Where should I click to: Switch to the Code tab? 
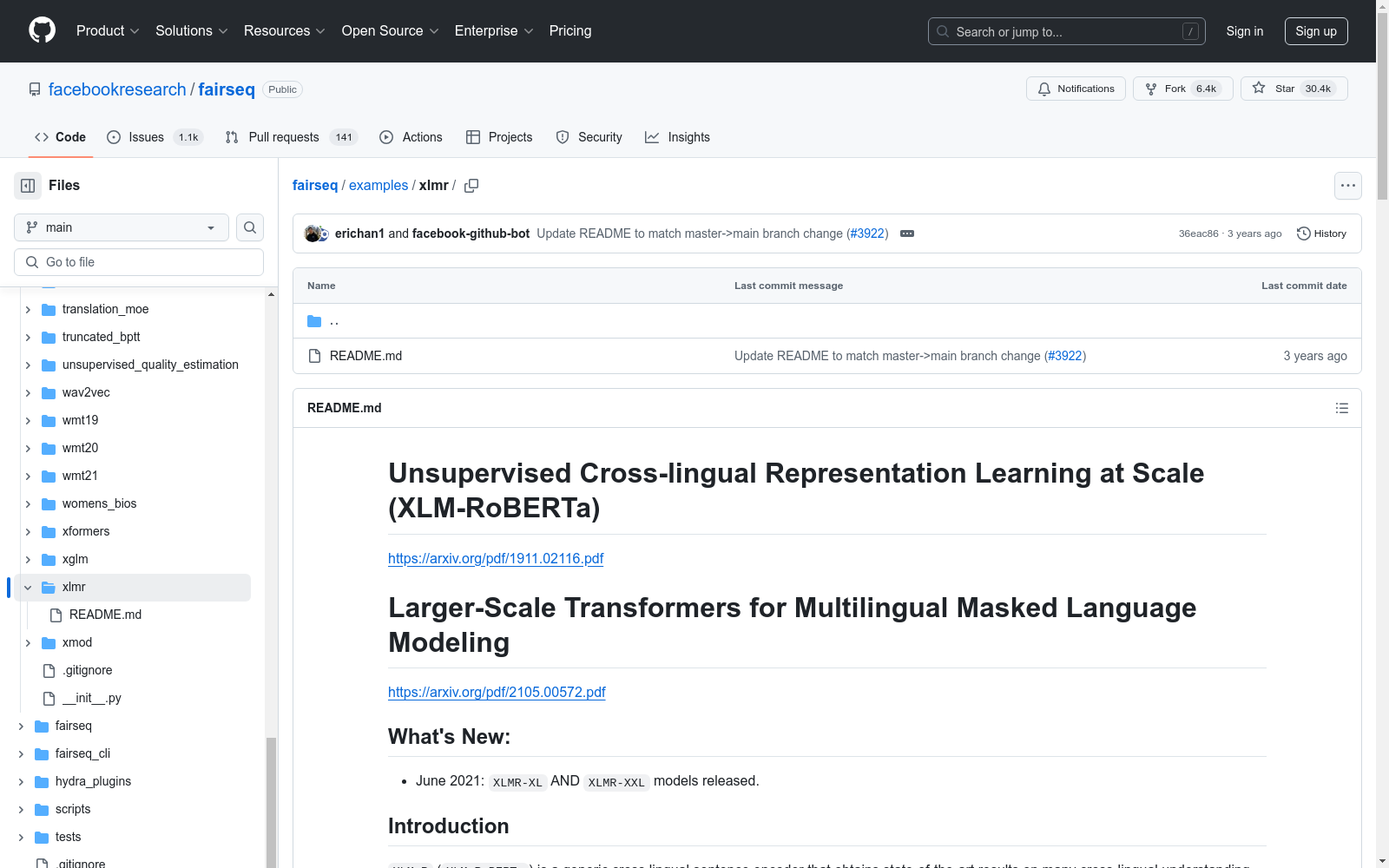click(60, 137)
